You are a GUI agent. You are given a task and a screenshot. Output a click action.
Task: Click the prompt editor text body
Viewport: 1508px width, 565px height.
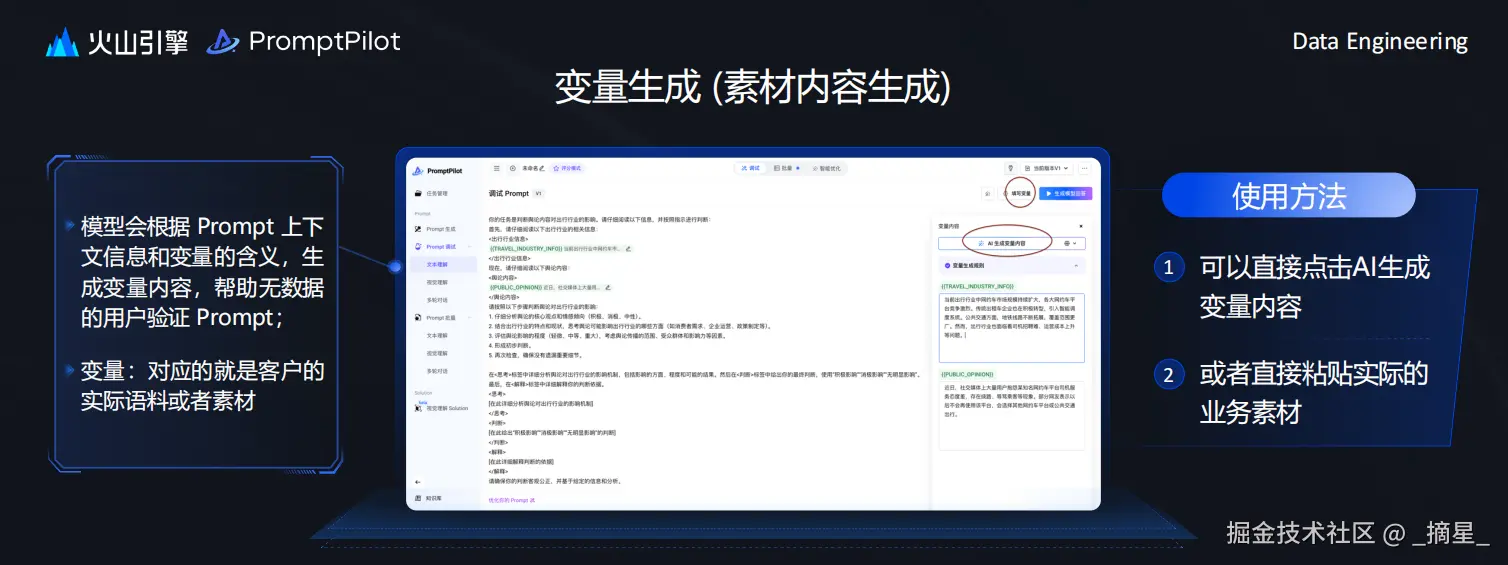pos(705,350)
